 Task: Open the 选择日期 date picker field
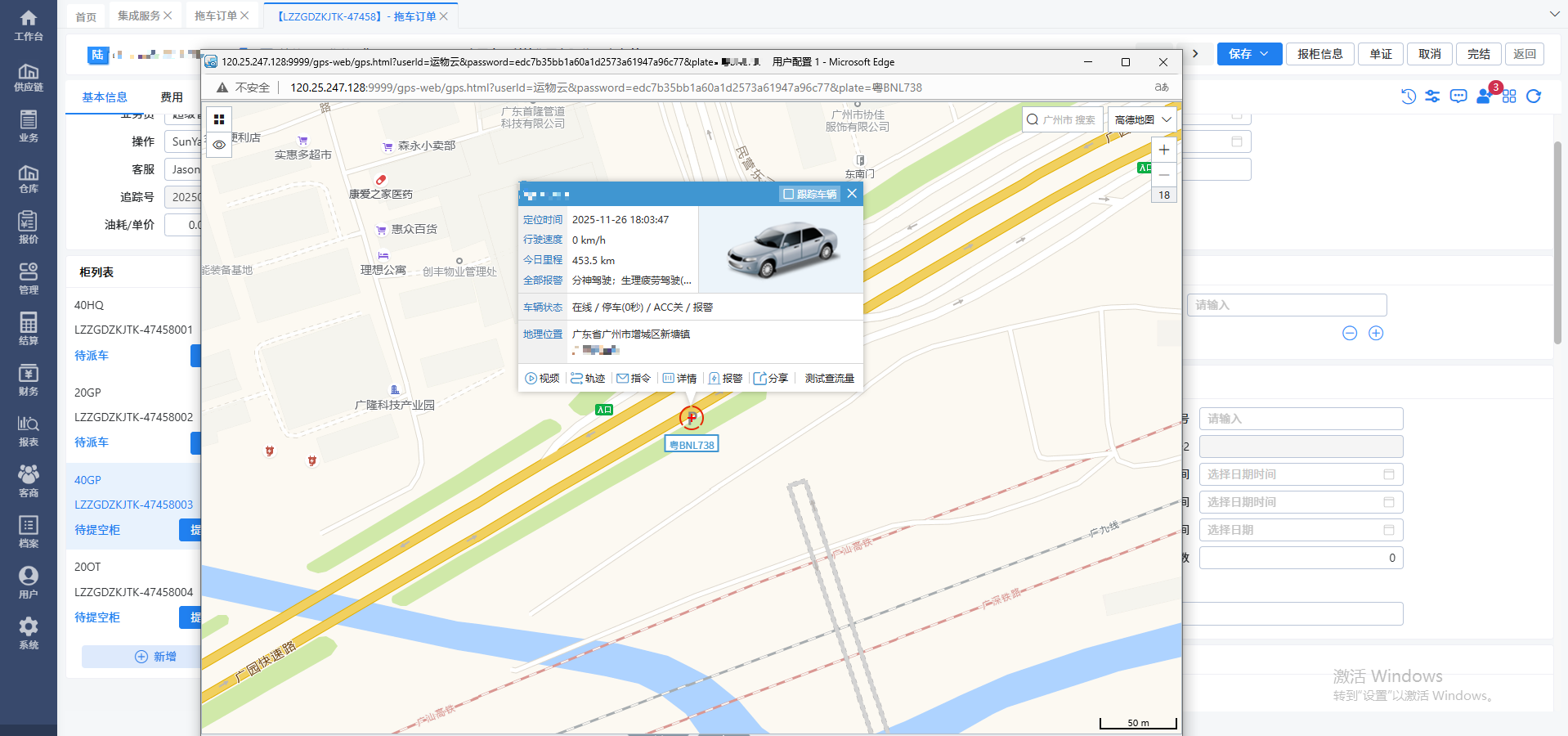1300,530
